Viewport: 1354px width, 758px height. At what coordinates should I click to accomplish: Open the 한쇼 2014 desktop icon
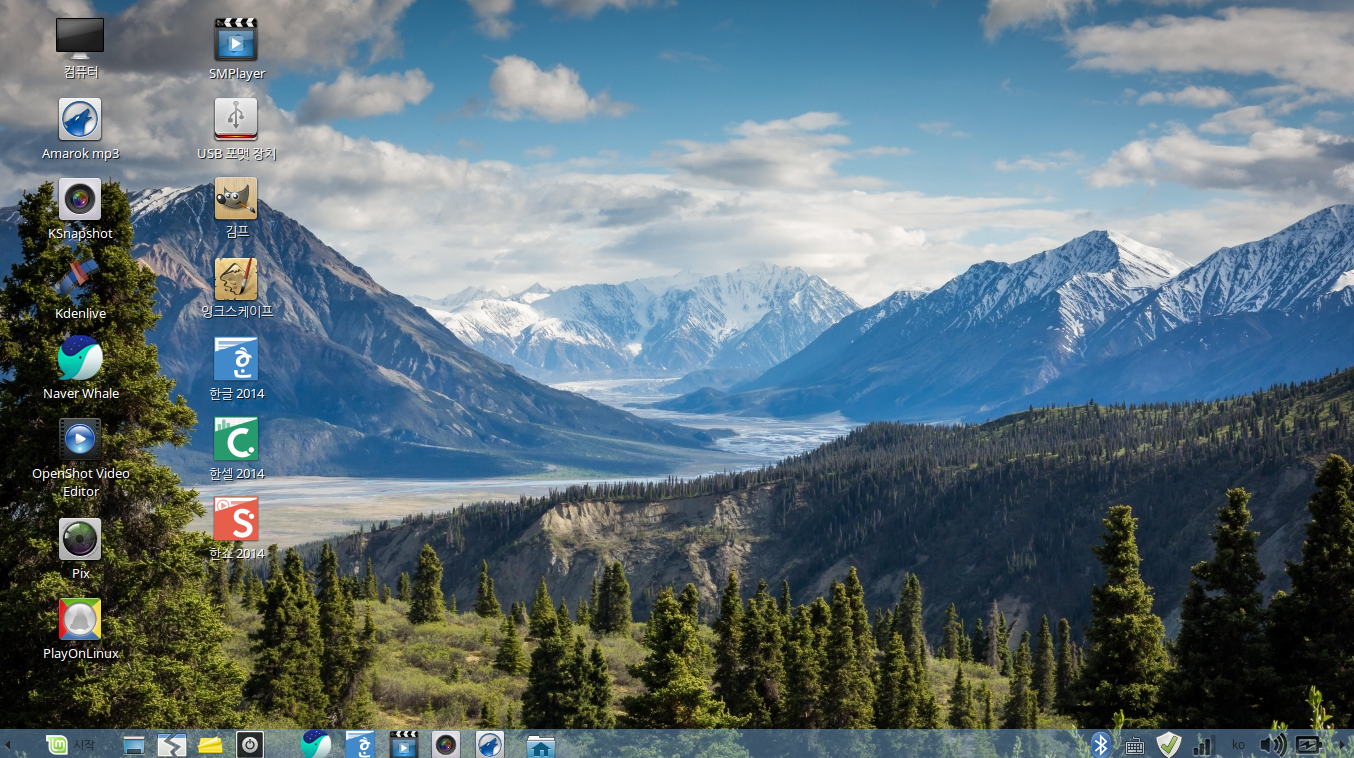click(x=236, y=519)
